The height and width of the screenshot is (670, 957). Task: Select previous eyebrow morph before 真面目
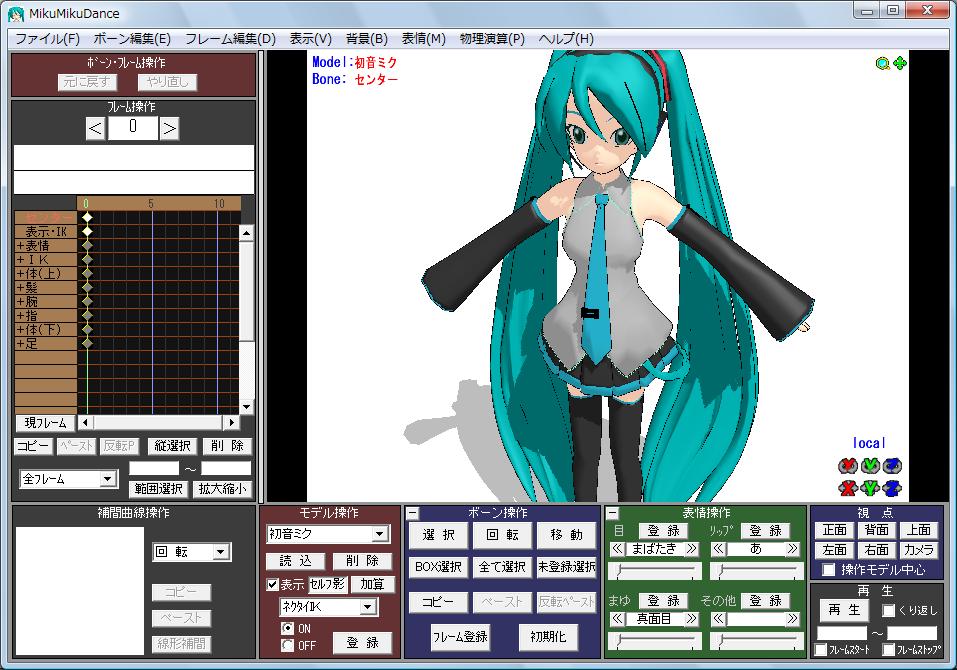(x=617, y=619)
